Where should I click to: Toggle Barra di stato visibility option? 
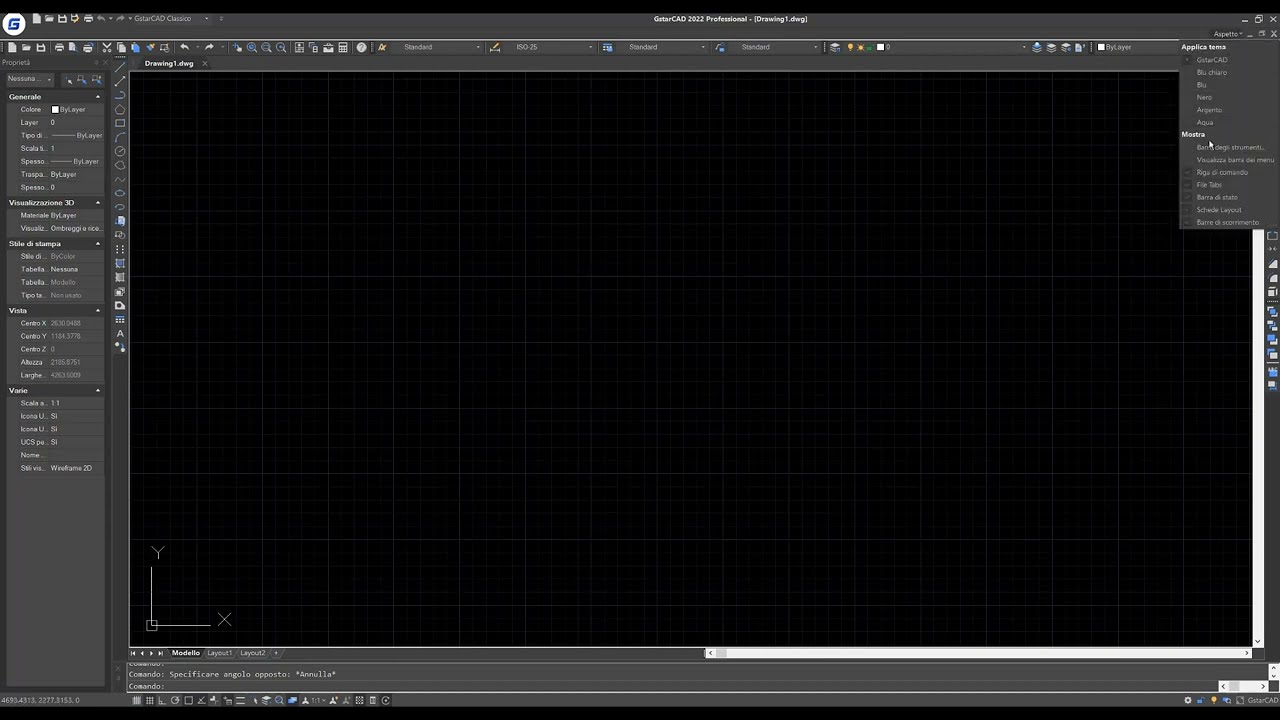(x=1216, y=197)
